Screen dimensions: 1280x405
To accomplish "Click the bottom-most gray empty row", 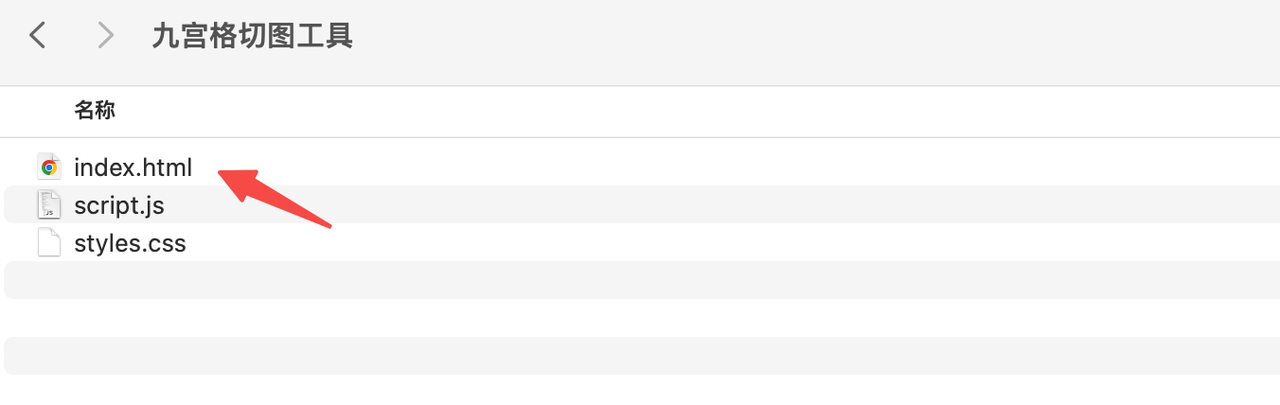I will tap(640, 356).
